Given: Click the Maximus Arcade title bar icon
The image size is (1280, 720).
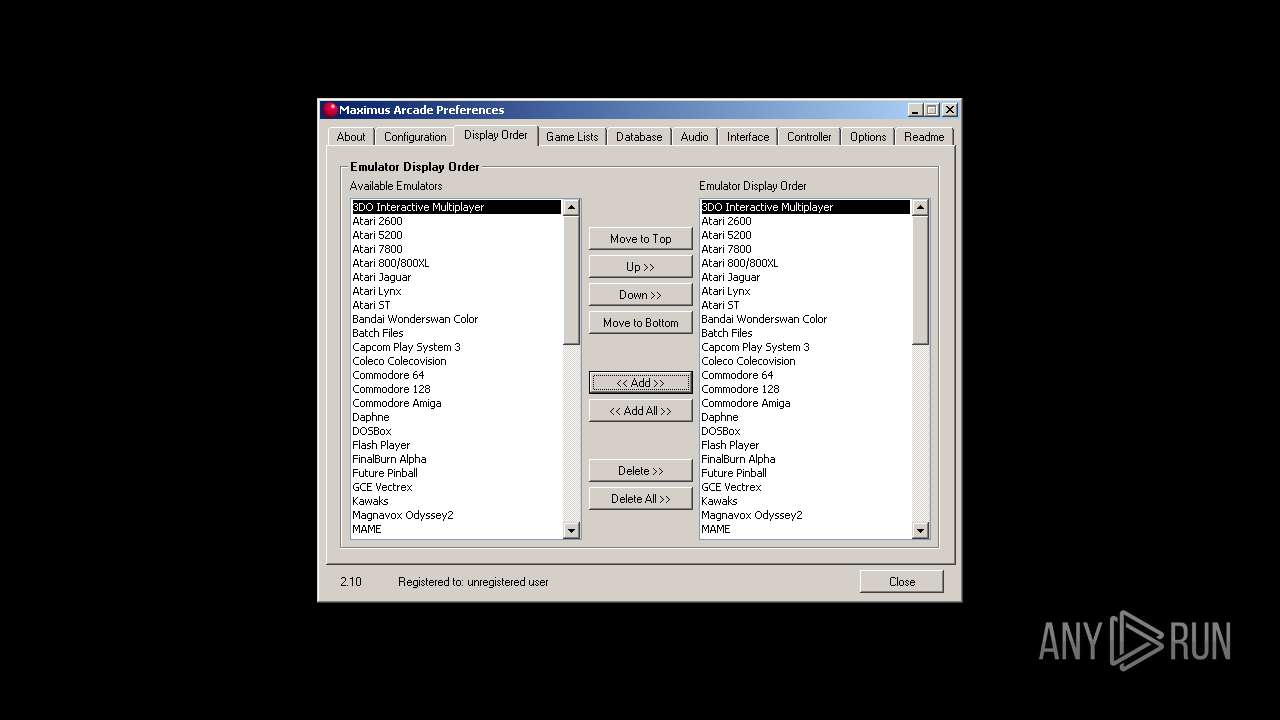Looking at the screenshot, I should [x=330, y=110].
